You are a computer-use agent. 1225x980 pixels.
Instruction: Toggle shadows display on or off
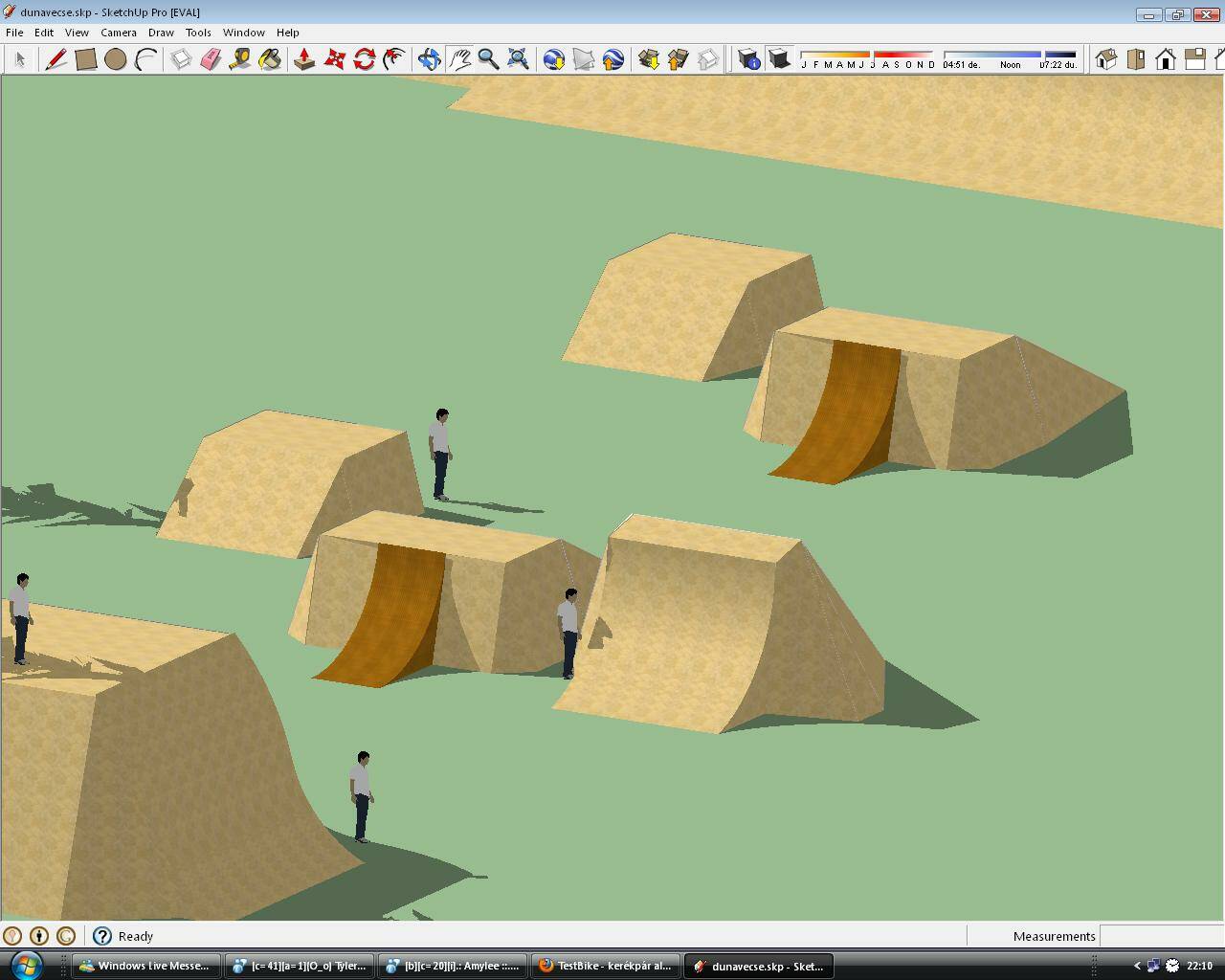point(779,59)
